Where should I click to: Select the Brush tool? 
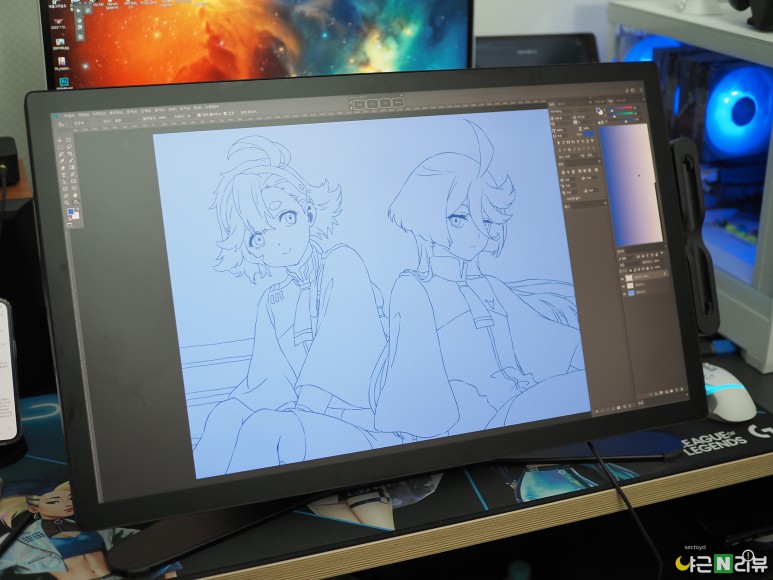(71, 161)
